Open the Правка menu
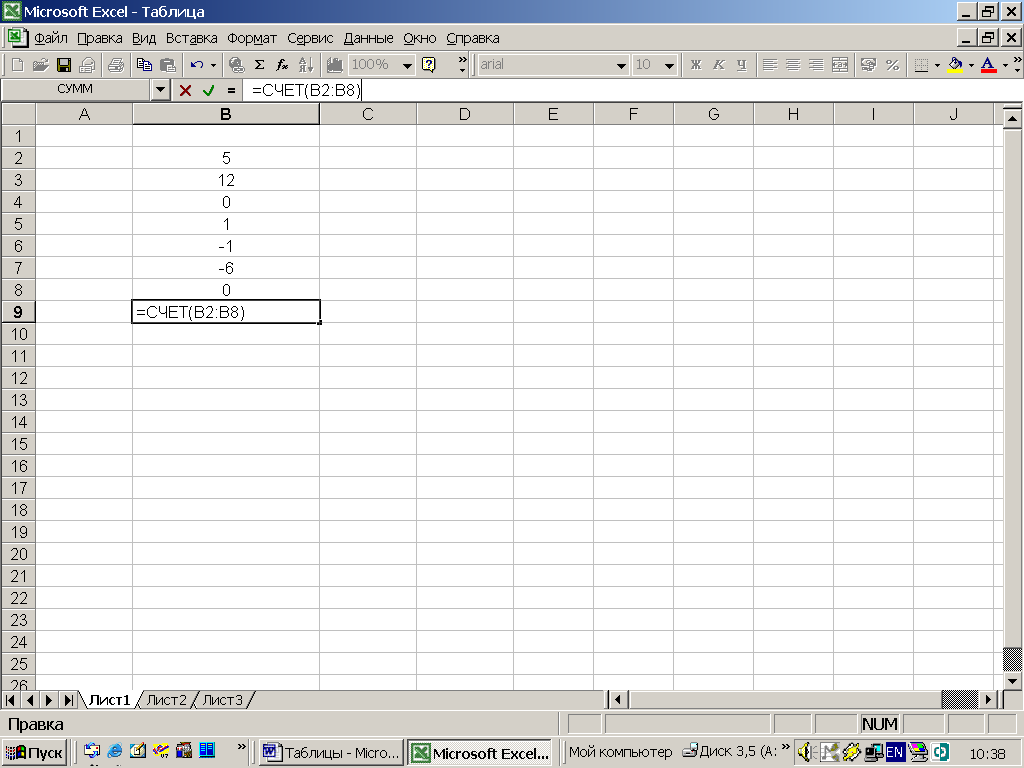 (x=99, y=39)
